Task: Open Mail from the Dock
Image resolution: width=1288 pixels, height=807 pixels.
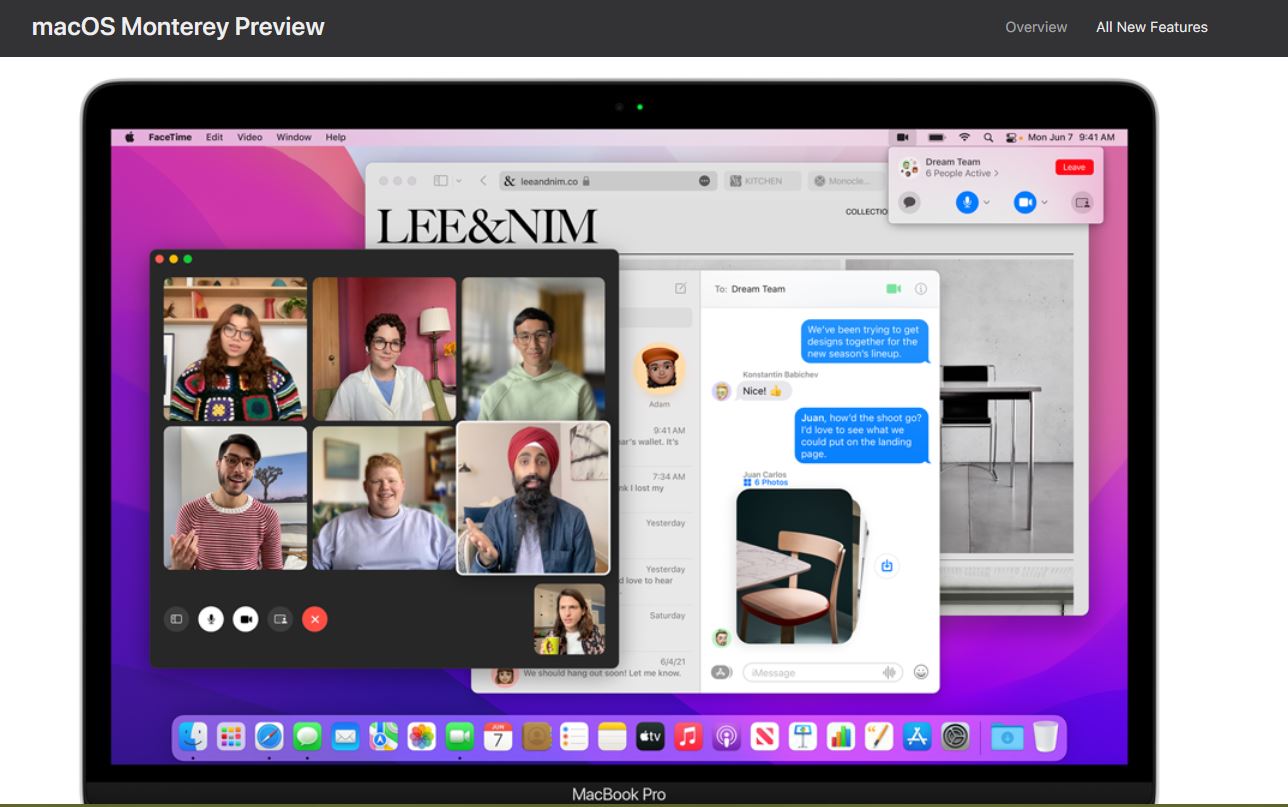Action: [x=345, y=737]
